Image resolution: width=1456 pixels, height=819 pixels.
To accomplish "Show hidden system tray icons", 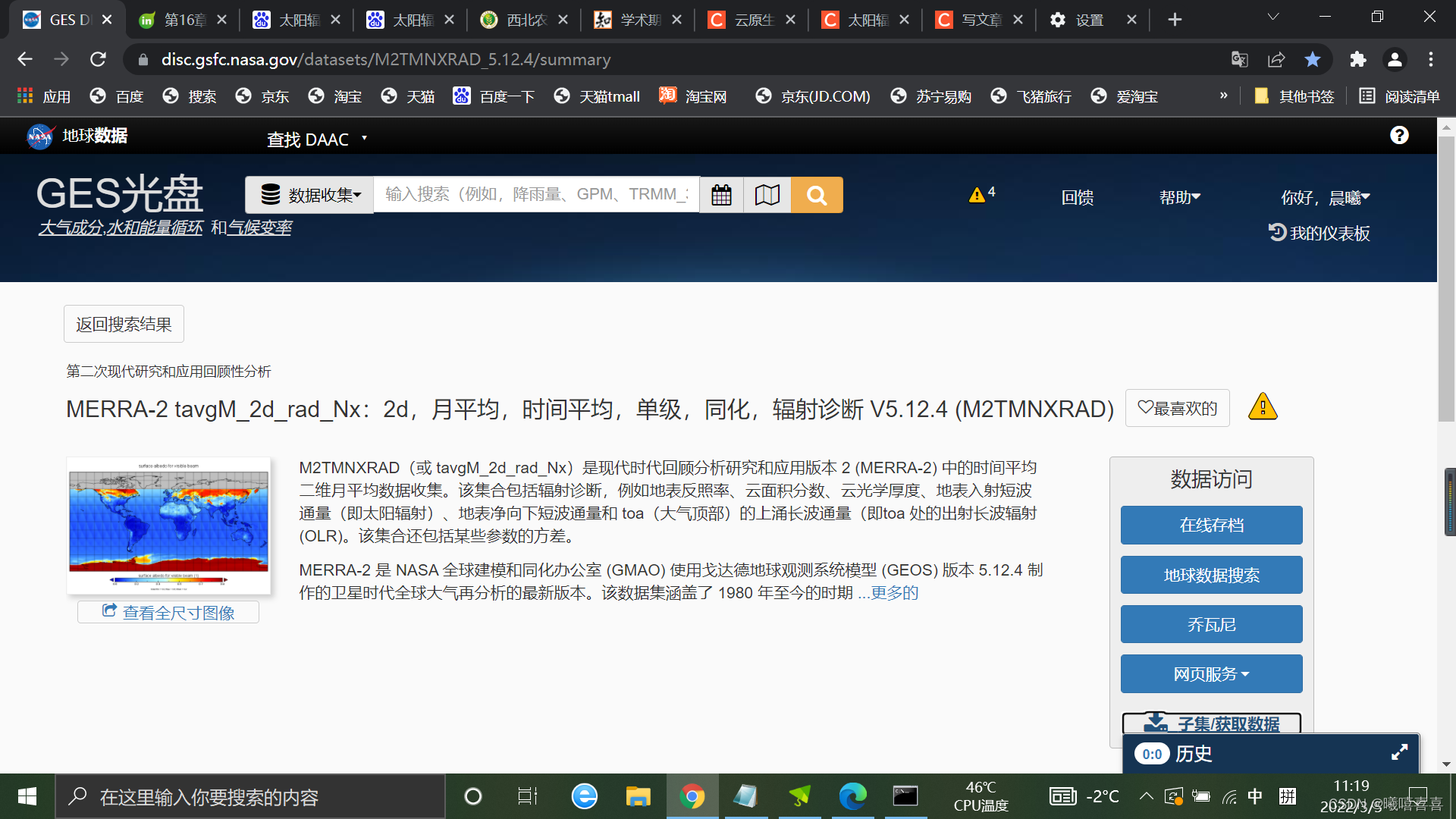I will [1146, 796].
